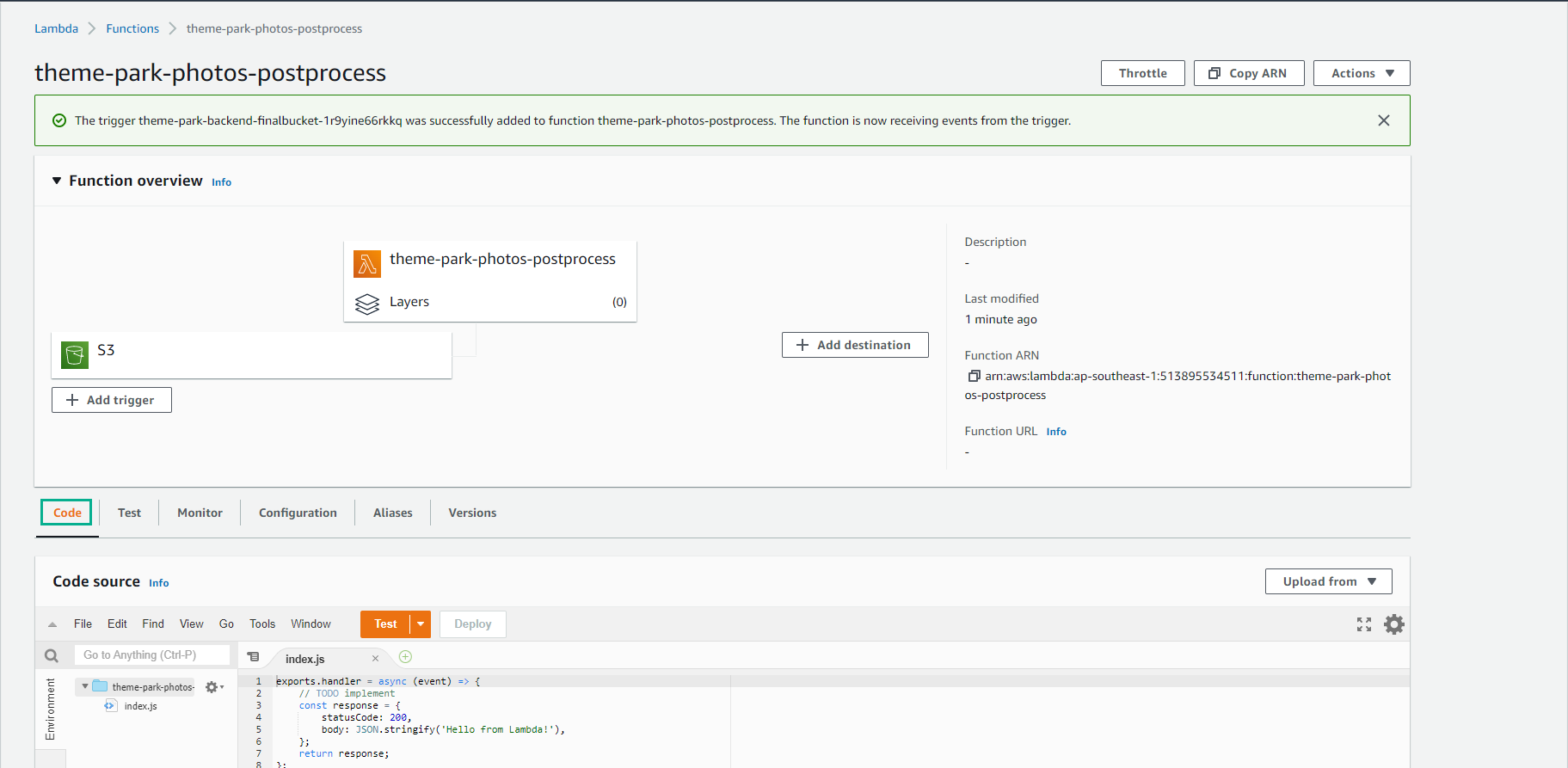The image size is (1568, 768).
Task: Switch to the Code tab
Action: point(67,513)
